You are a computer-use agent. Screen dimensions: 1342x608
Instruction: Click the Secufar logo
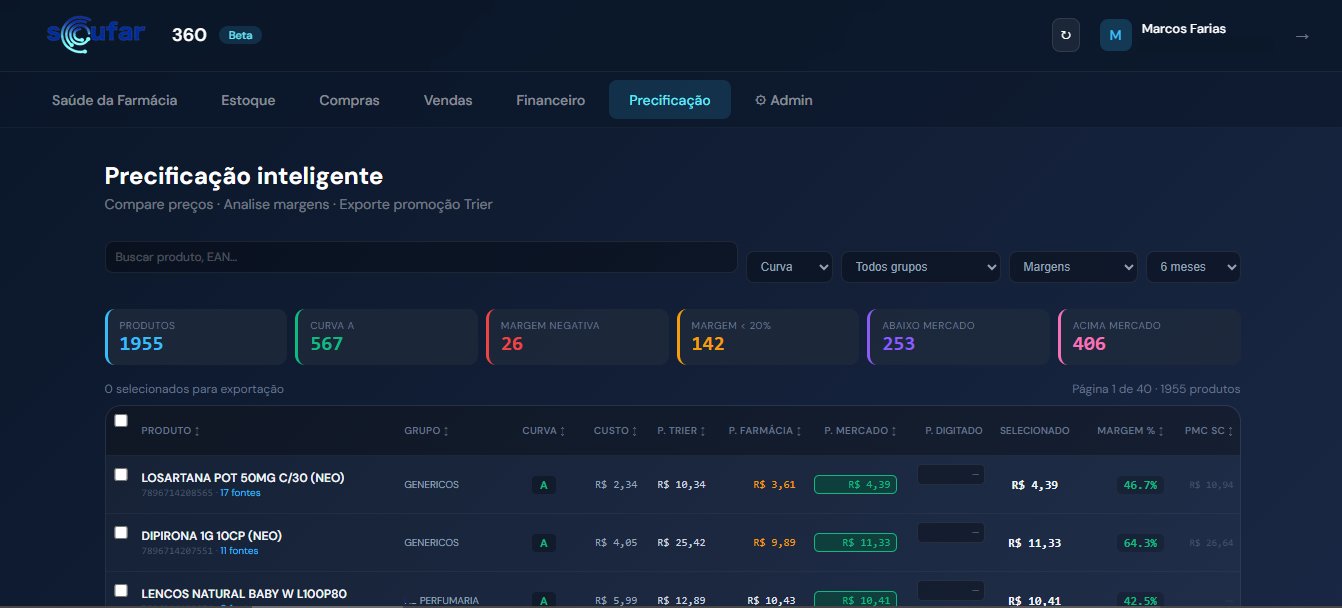click(x=96, y=35)
